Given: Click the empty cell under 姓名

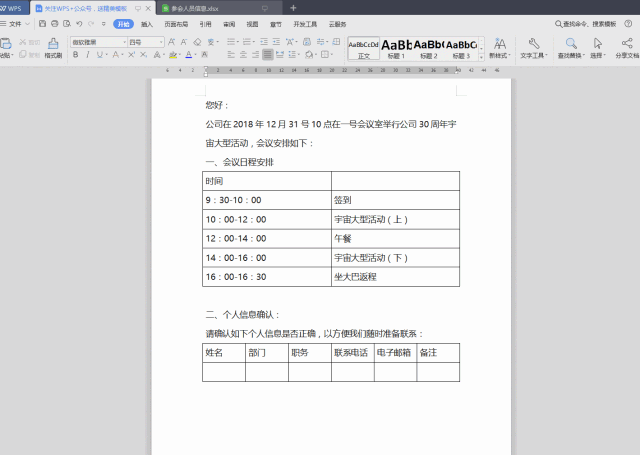Looking at the screenshot, I should 224,372.
